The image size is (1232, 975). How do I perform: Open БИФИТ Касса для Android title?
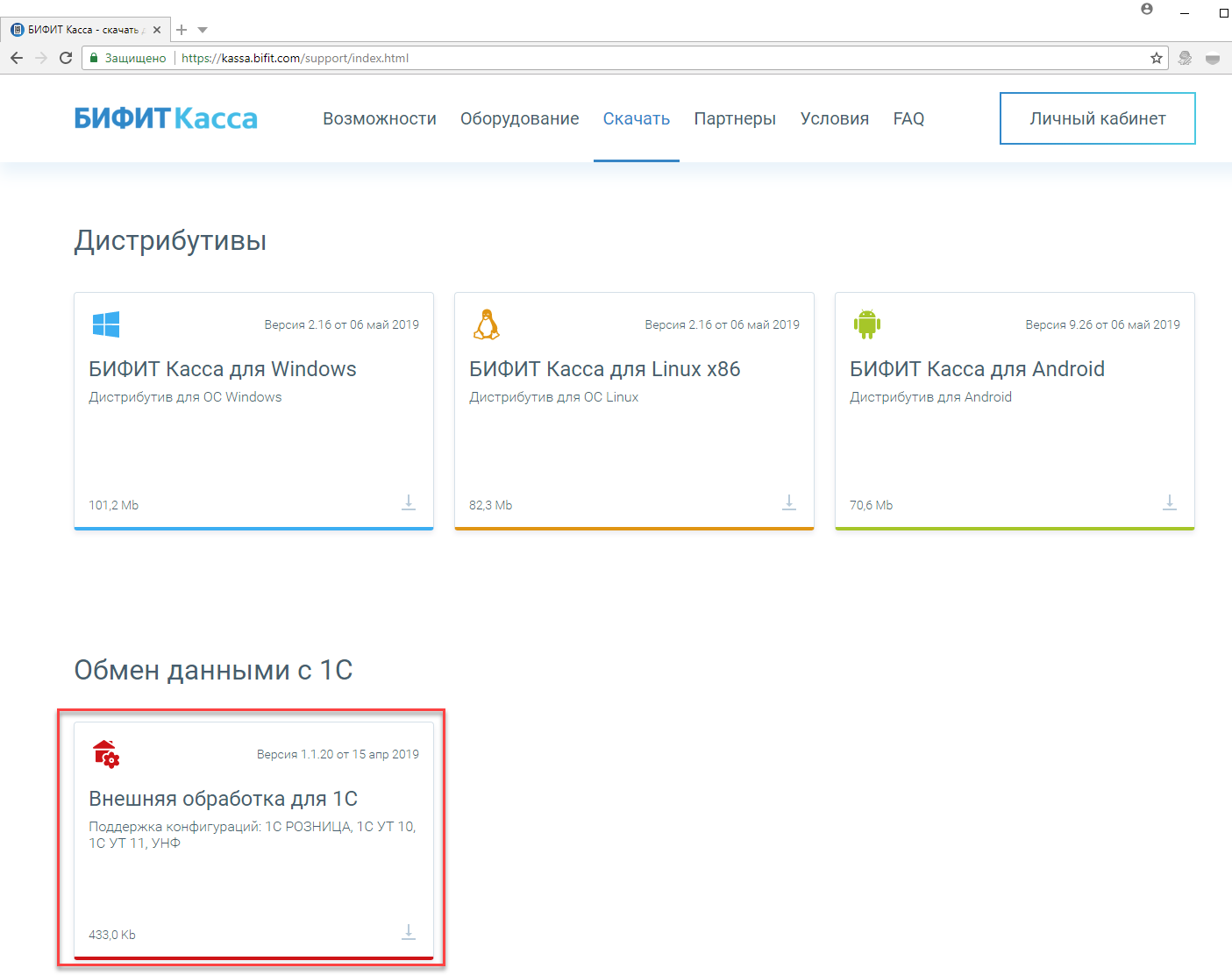click(977, 369)
